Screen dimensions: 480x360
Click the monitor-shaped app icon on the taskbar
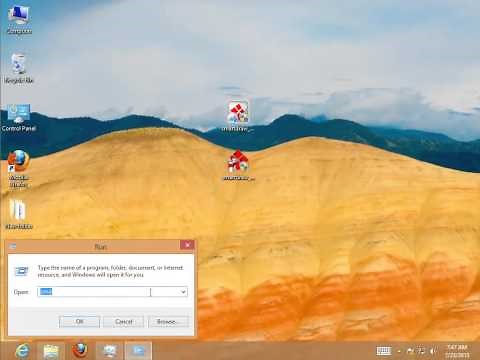pos(110,351)
